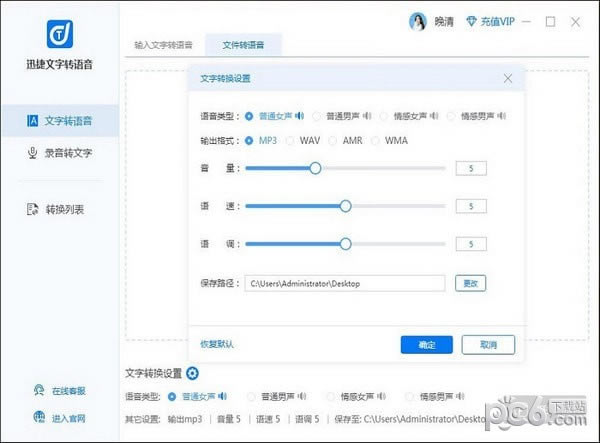The height and width of the screenshot is (443, 600).
Task: Preview 普通女声 voice speaker icon in dialog
Action: tap(299, 116)
